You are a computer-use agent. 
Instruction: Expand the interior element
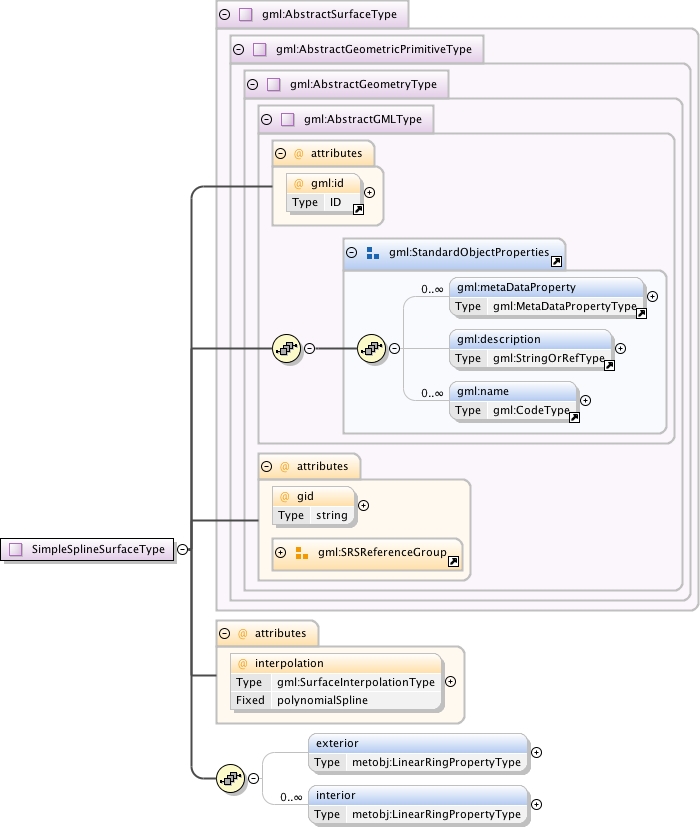(536, 804)
